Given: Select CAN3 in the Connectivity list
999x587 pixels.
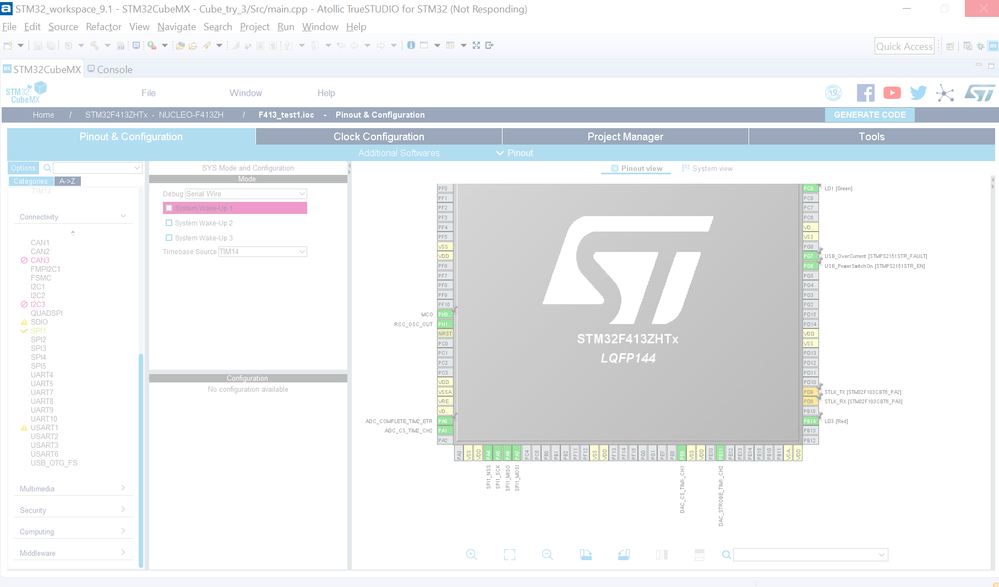Looking at the screenshot, I should coord(40,260).
